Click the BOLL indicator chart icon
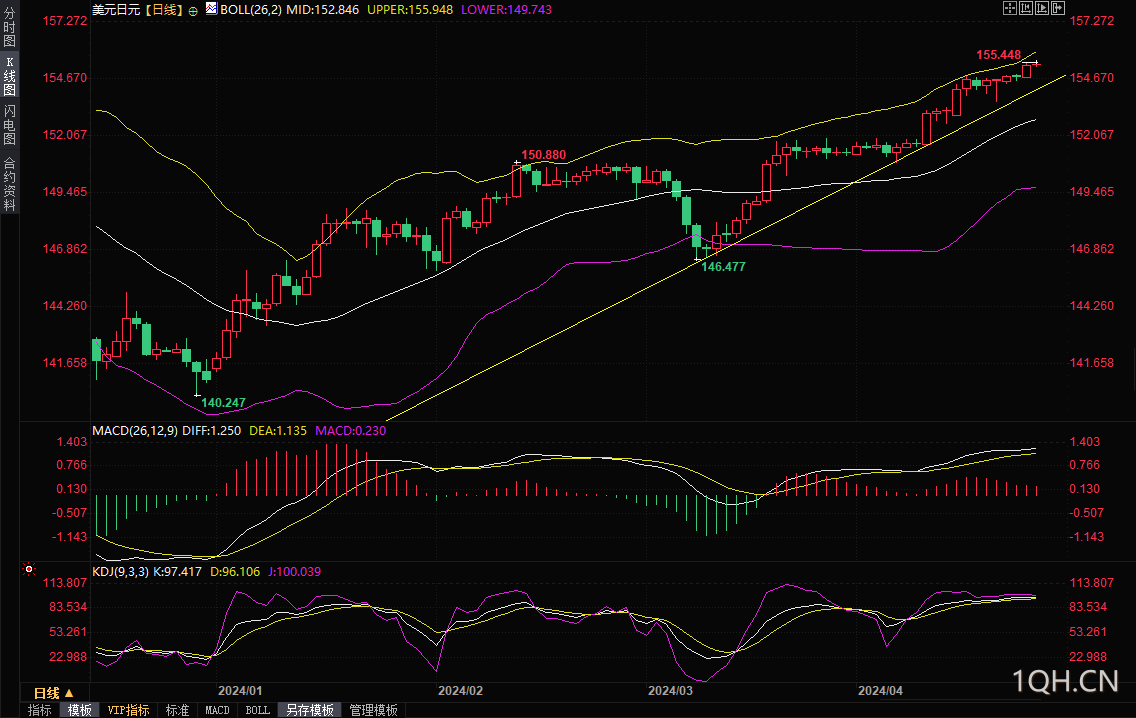Screen dimensions: 1136x718 212,9
